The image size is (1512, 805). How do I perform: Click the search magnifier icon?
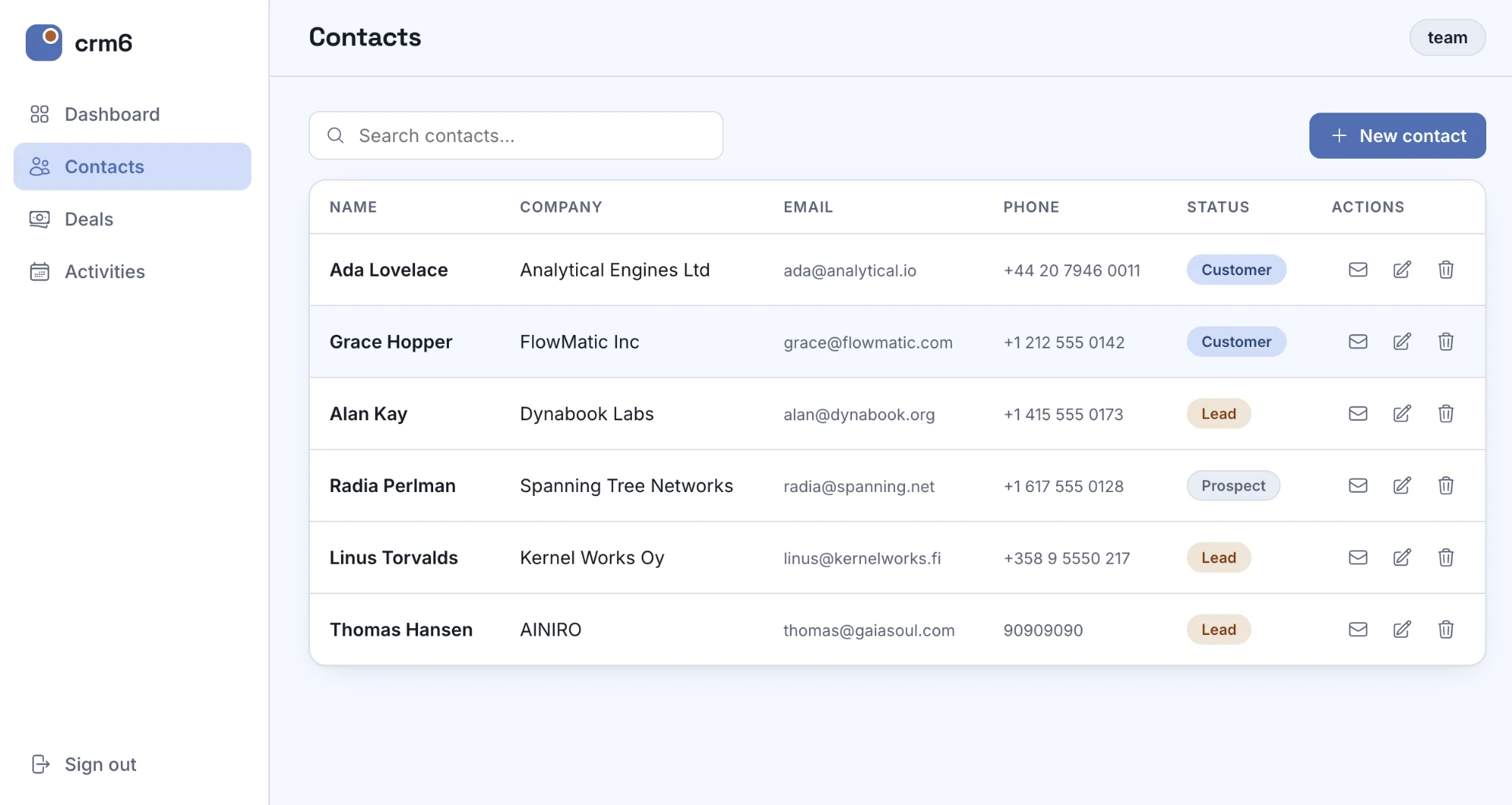336,135
